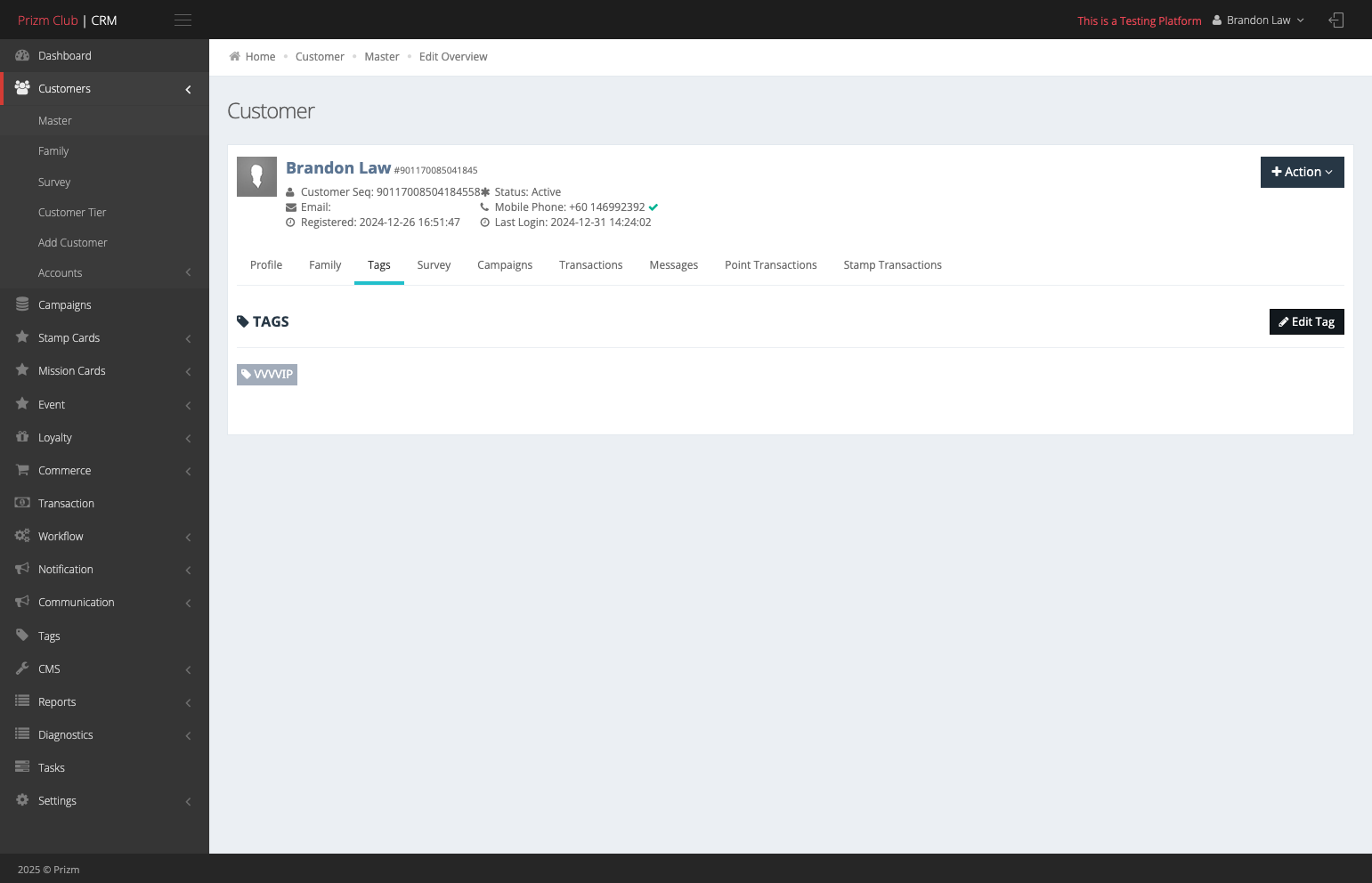Image resolution: width=1372 pixels, height=883 pixels.
Task: Click the Brandon Law customer name link
Action: (338, 167)
